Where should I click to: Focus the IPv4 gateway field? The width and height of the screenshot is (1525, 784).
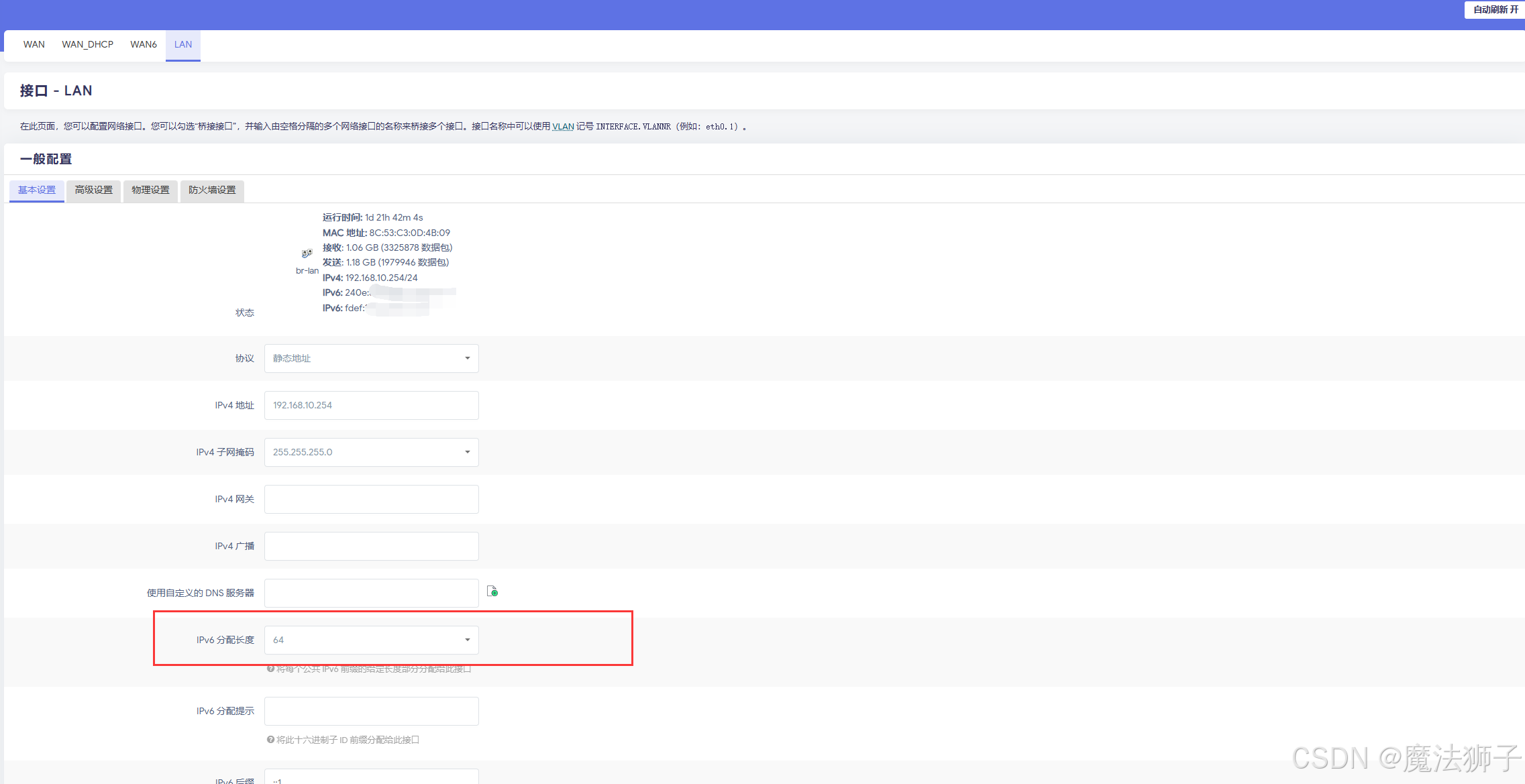click(371, 499)
